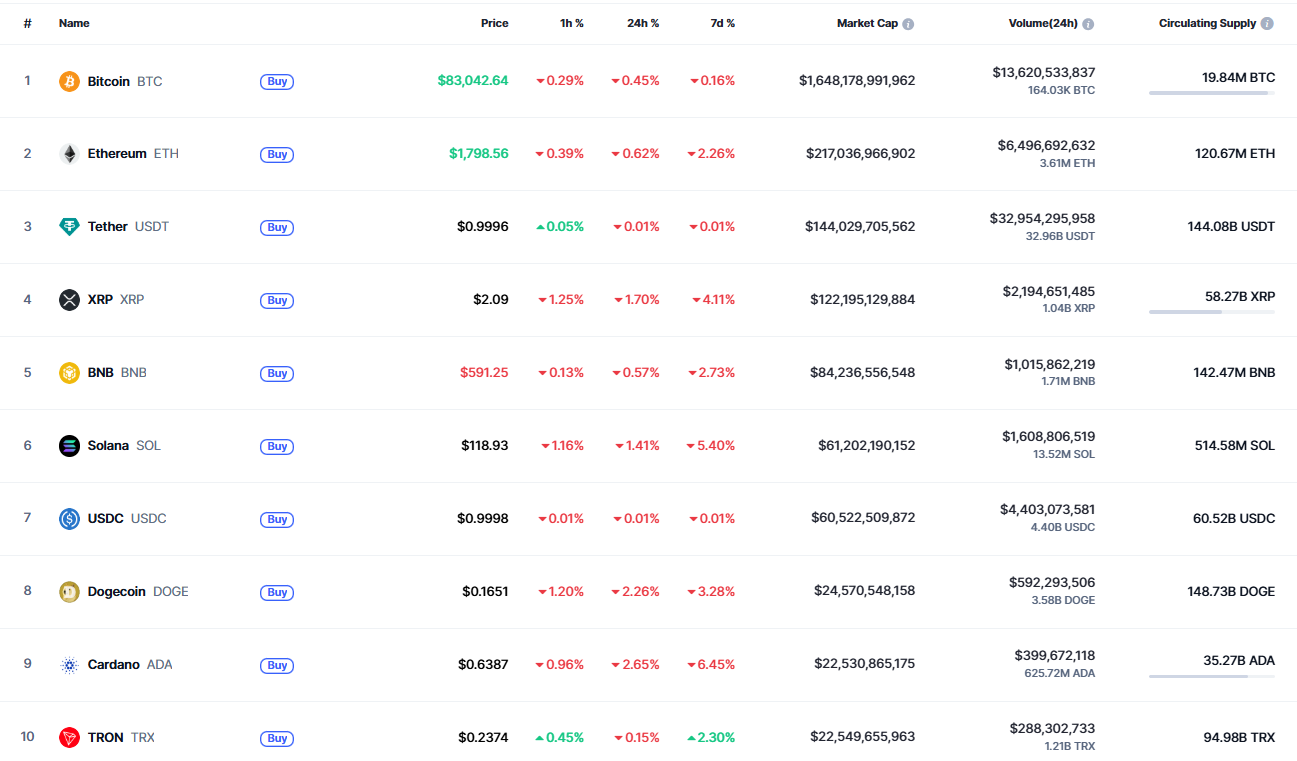Viewport: 1297px width, 761px height.
Task: Click the Bitcoin circulating supply progress bar
Action: (x=1211, y=93)
